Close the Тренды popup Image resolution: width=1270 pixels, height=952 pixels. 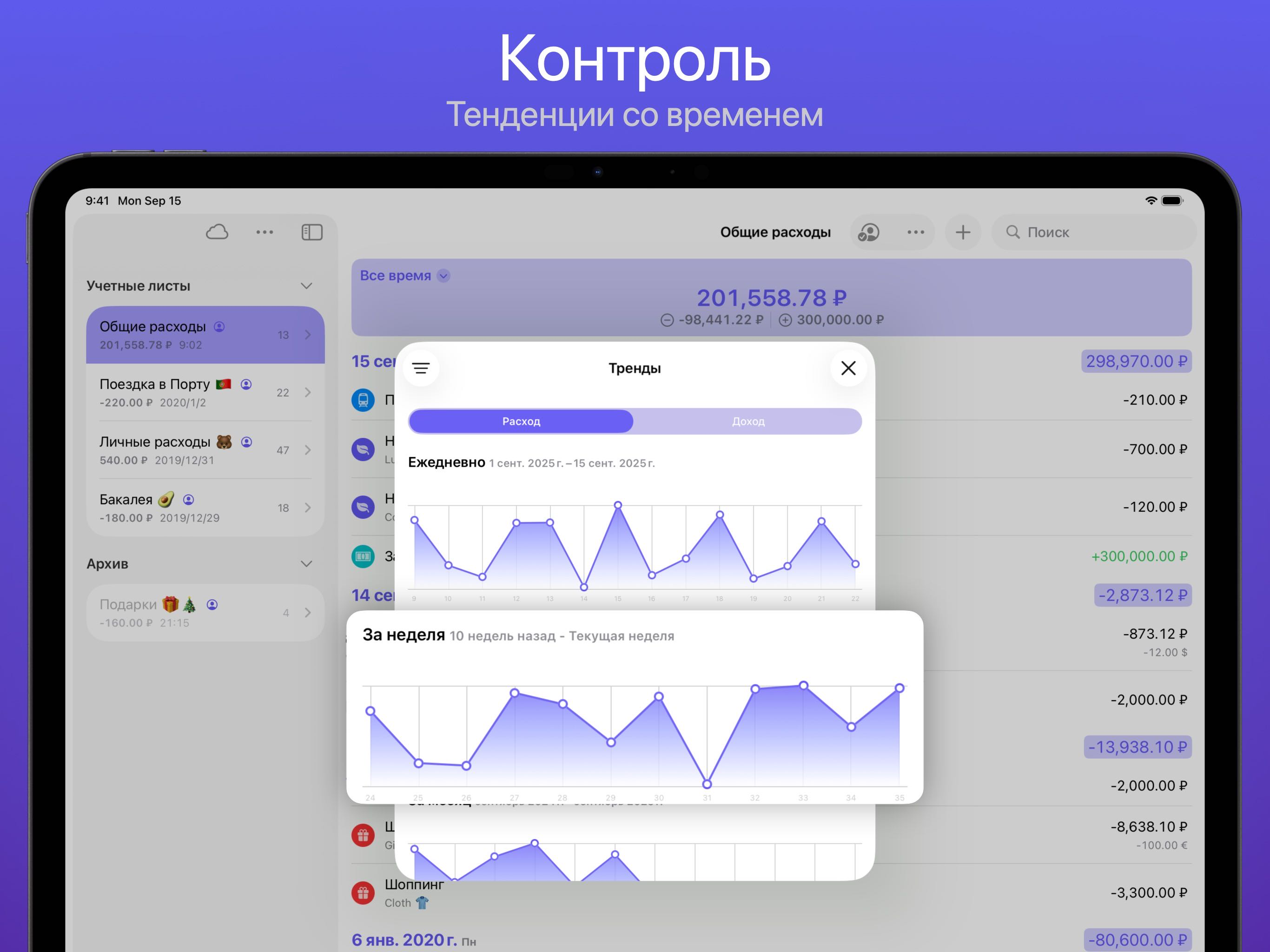point(848,368)
